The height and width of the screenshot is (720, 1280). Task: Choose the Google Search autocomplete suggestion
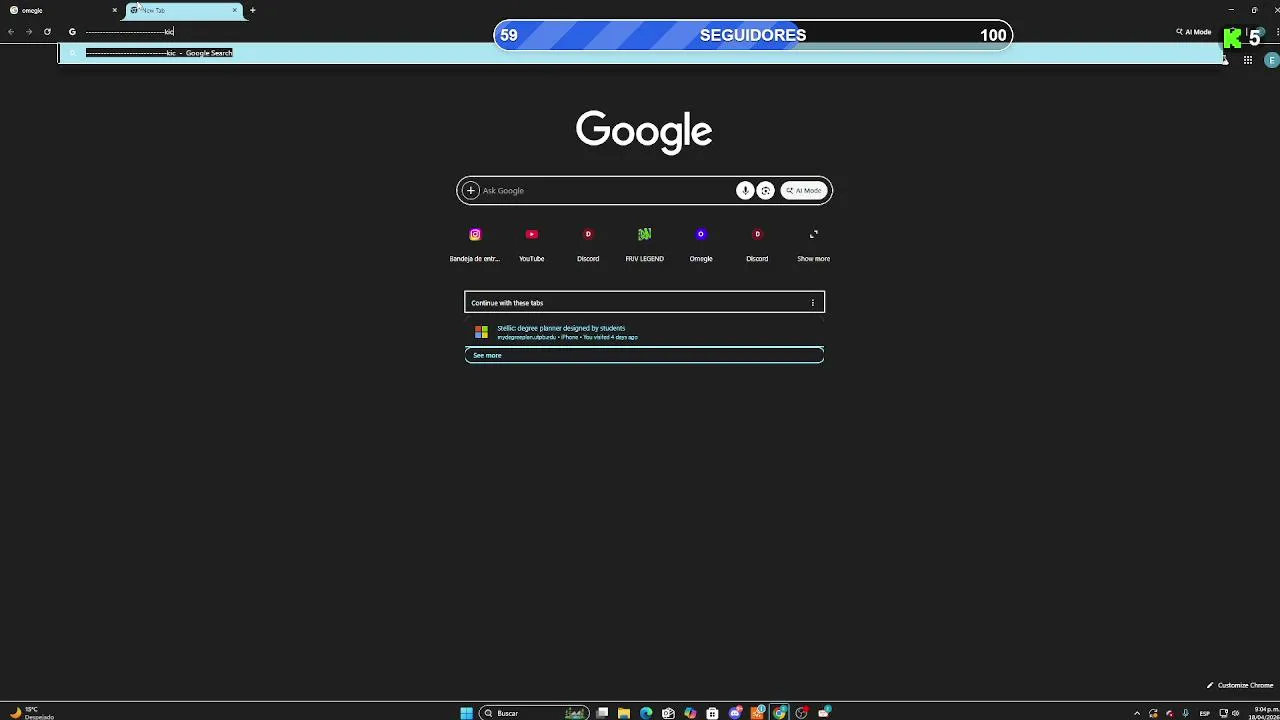pos(641,53)
